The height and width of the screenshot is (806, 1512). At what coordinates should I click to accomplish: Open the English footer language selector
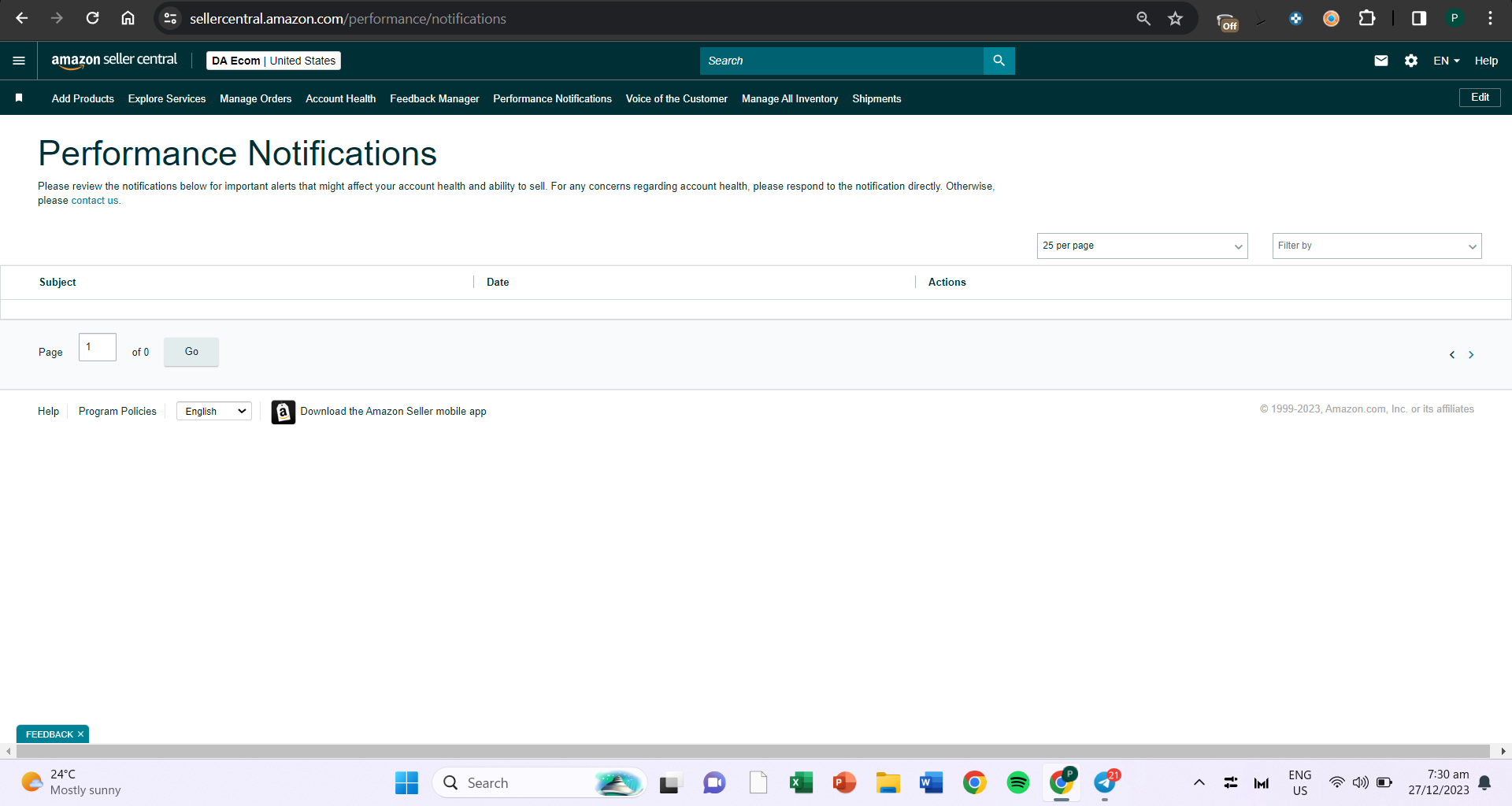(214, 412)
